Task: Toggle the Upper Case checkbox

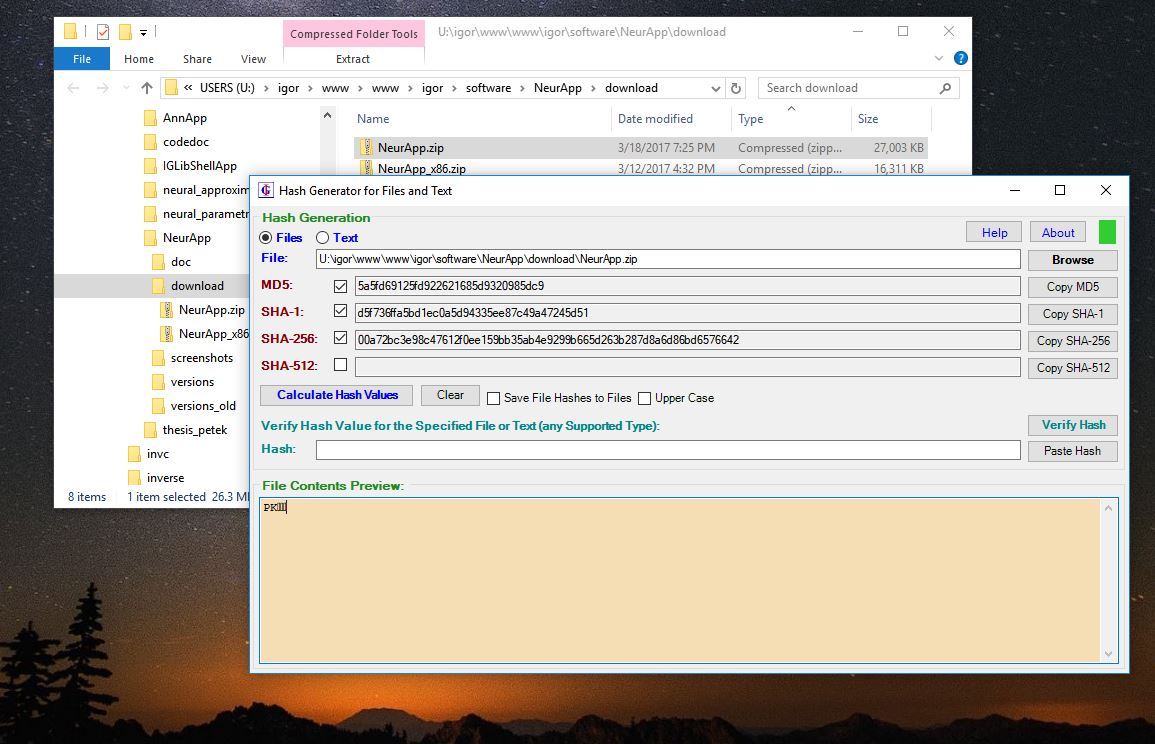Action: point(645,398)
